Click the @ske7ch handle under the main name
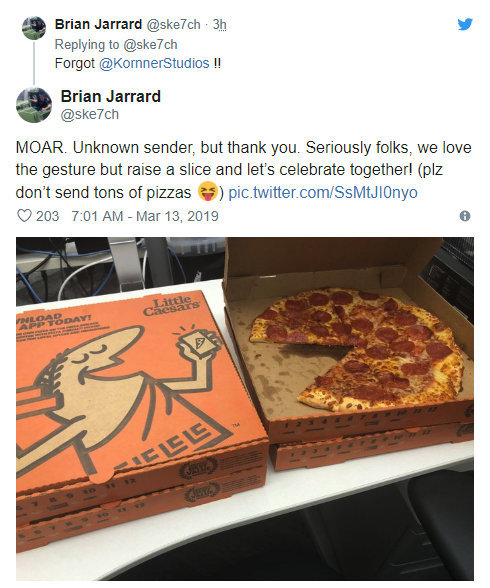 click(x=90, y=114)
